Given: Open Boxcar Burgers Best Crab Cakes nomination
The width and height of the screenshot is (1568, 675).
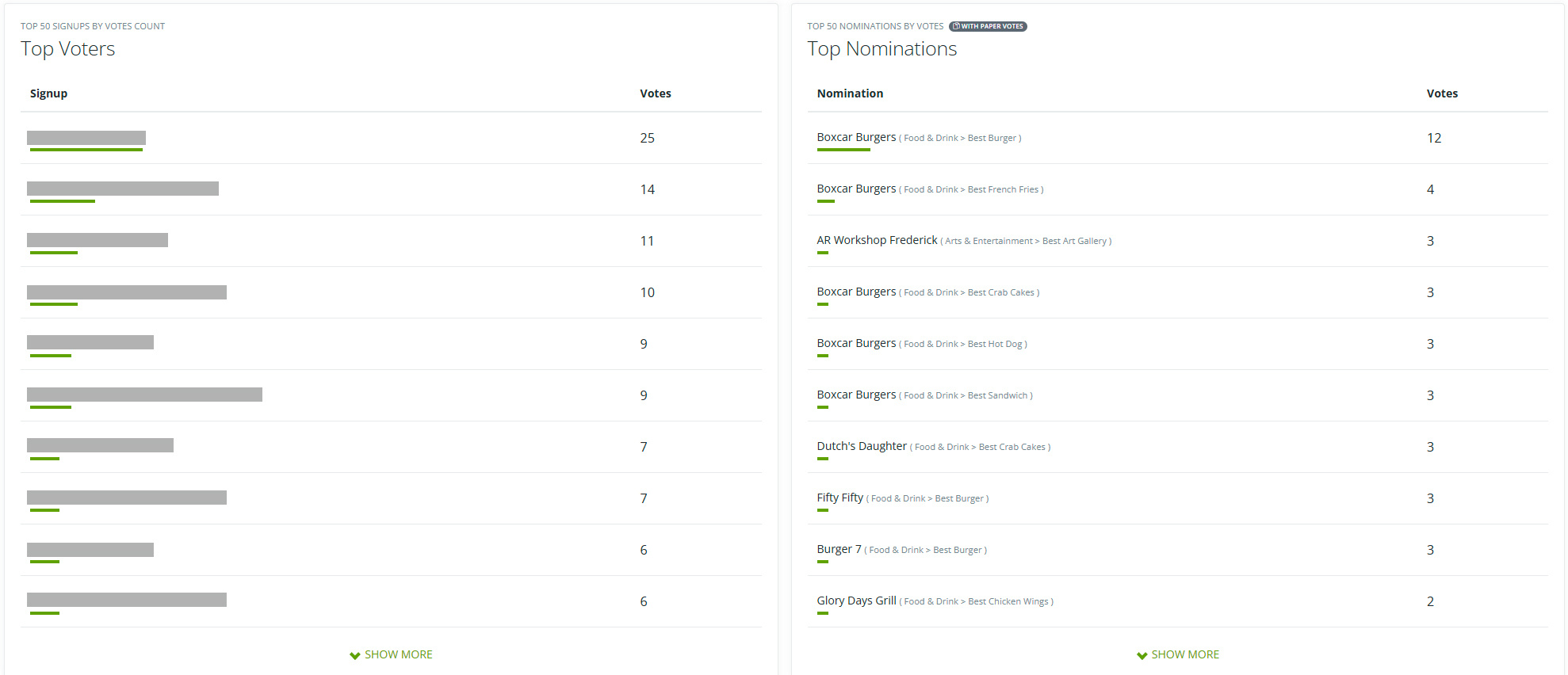Looking at the screenshot, I should 856,292.
